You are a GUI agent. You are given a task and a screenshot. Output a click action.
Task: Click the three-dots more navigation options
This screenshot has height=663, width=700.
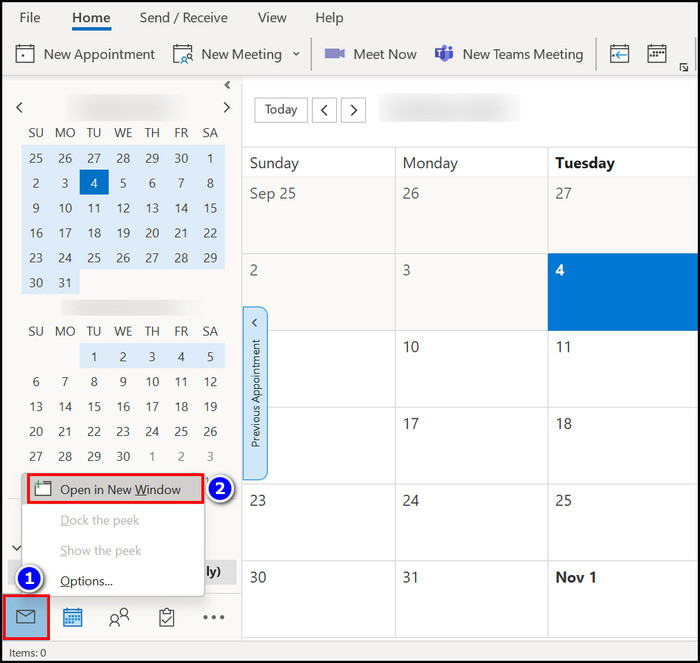pyautogui.click(x=213, y=617)
